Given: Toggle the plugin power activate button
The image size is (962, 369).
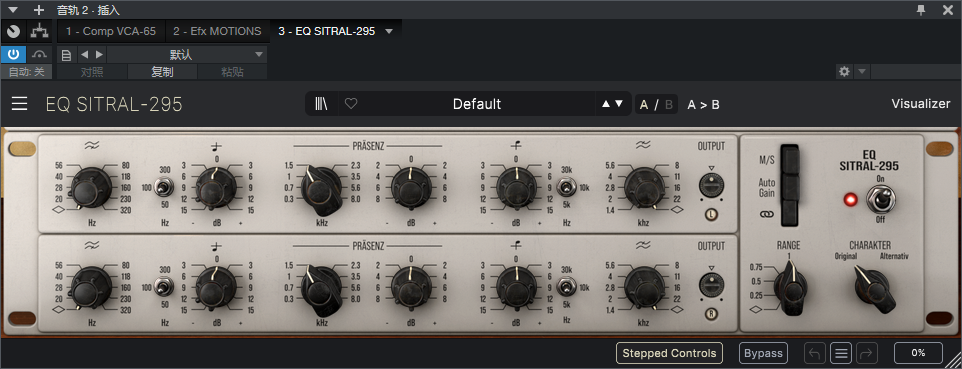Looking at the screenshot, I should point(13,55).
